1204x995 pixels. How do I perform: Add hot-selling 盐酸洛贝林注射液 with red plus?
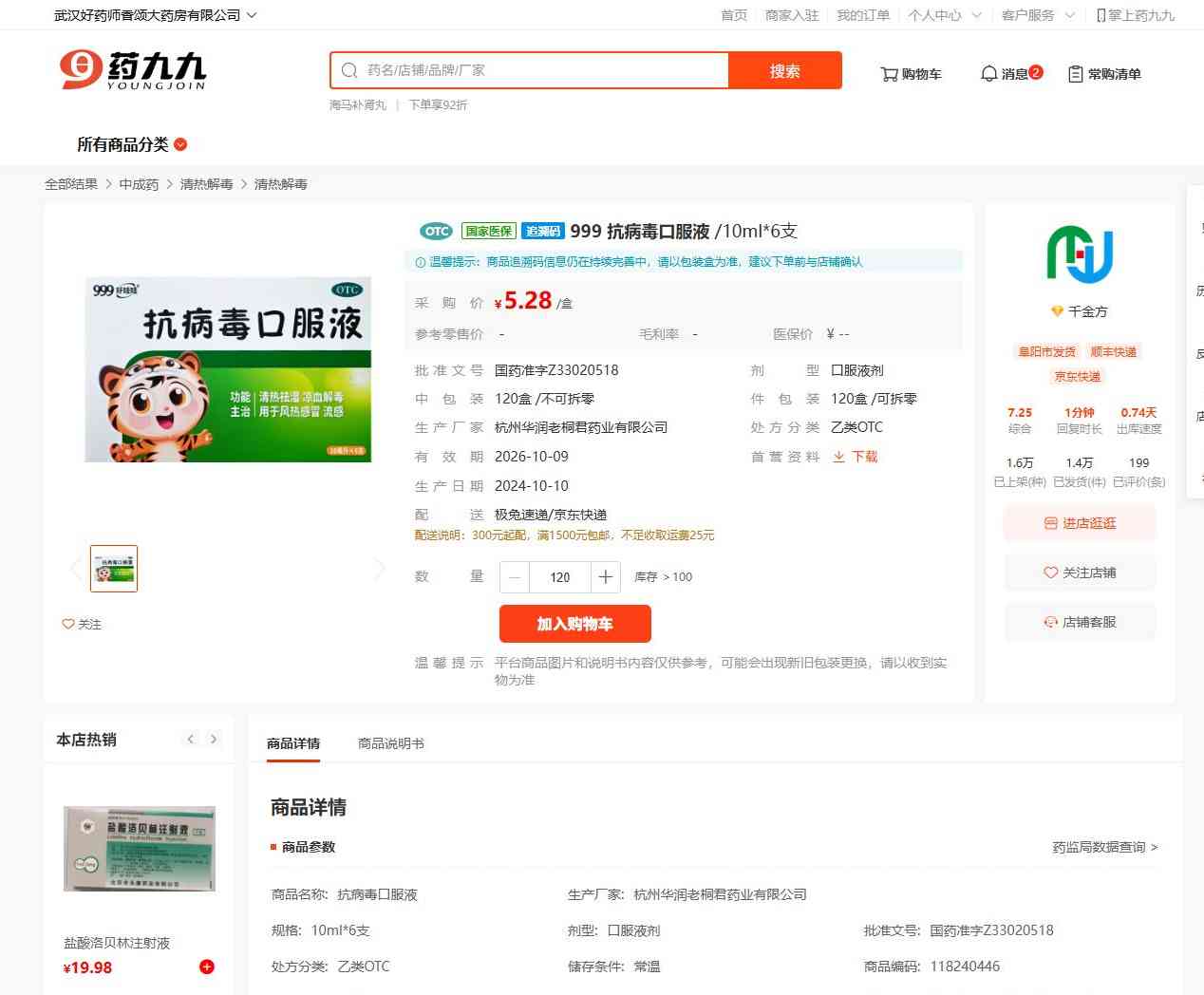coord(206,967)
